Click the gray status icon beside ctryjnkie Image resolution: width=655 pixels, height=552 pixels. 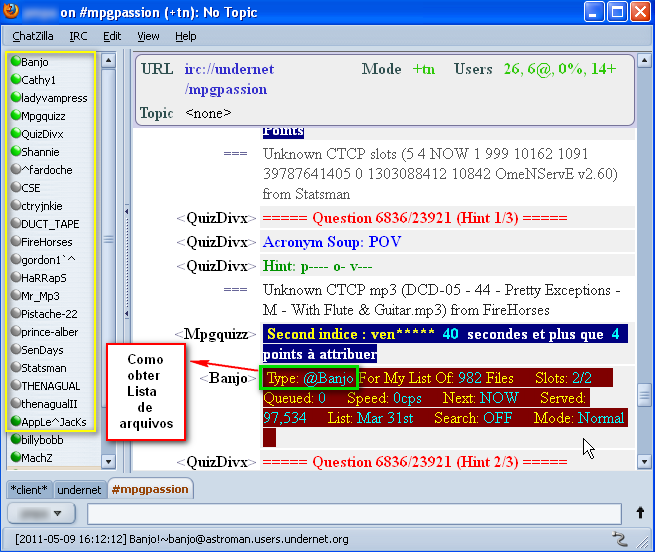pyautogui.click(x=16, y=205)
